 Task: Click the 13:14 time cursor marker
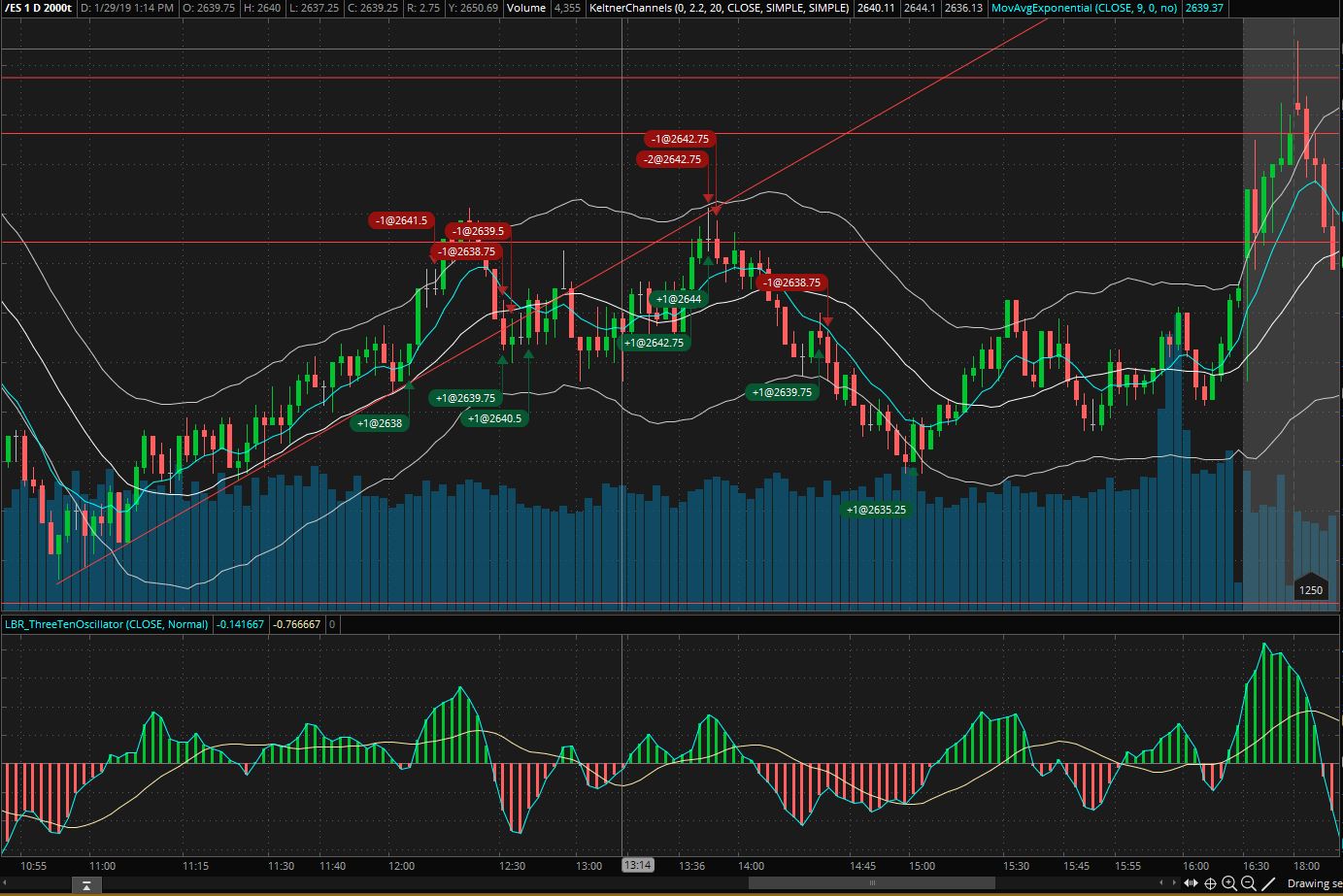(638, 865)
